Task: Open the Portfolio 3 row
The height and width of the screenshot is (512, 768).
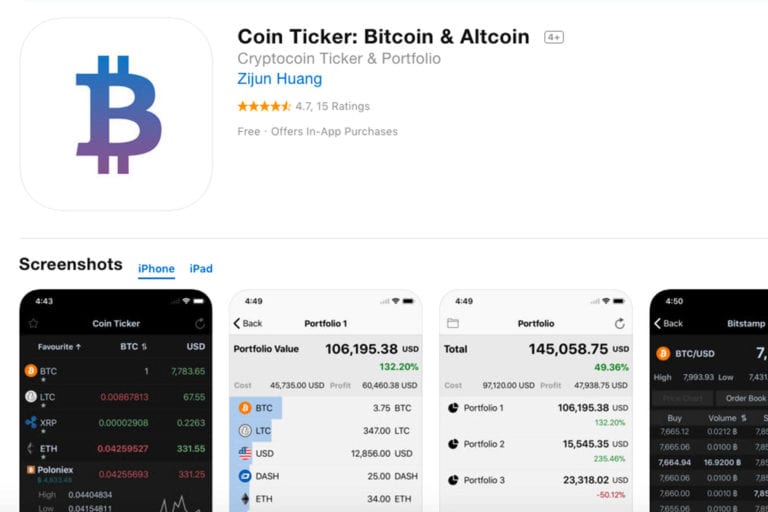Action: pyautogui.click(x=536, y=480)
